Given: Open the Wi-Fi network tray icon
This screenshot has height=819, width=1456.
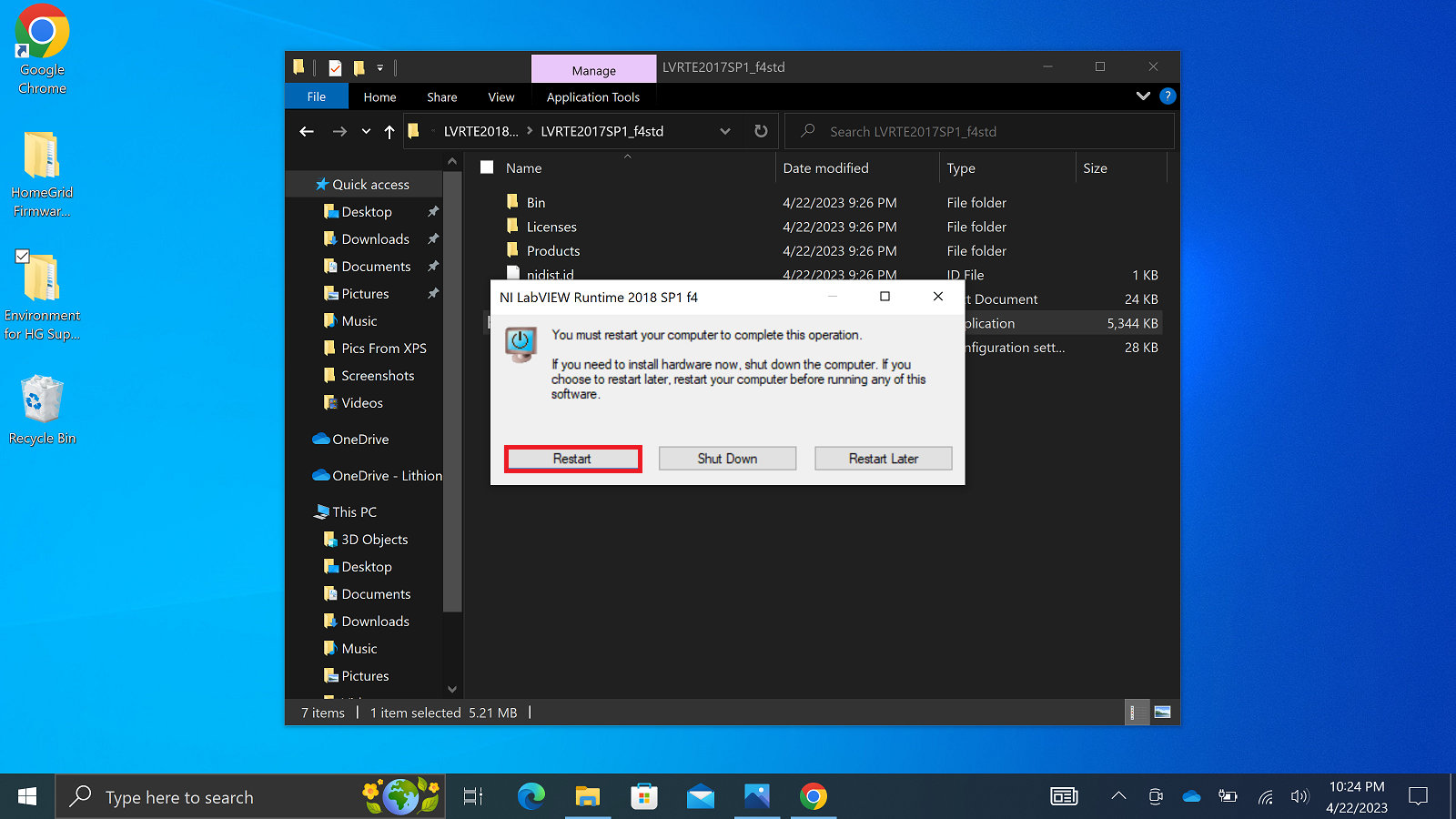Looking at the screenshot, I should point(1265,796).
